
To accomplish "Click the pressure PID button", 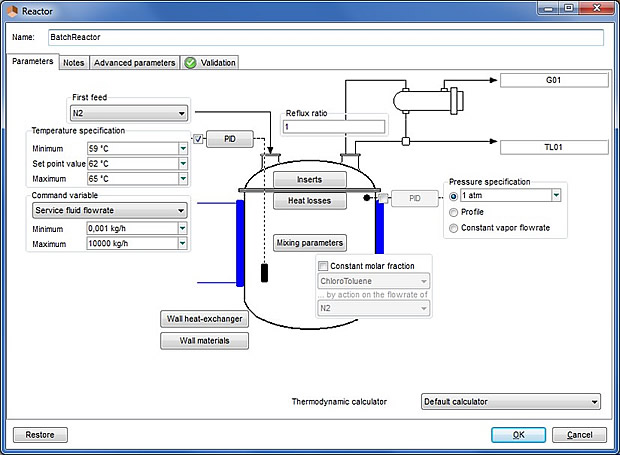I will (415, 198).
